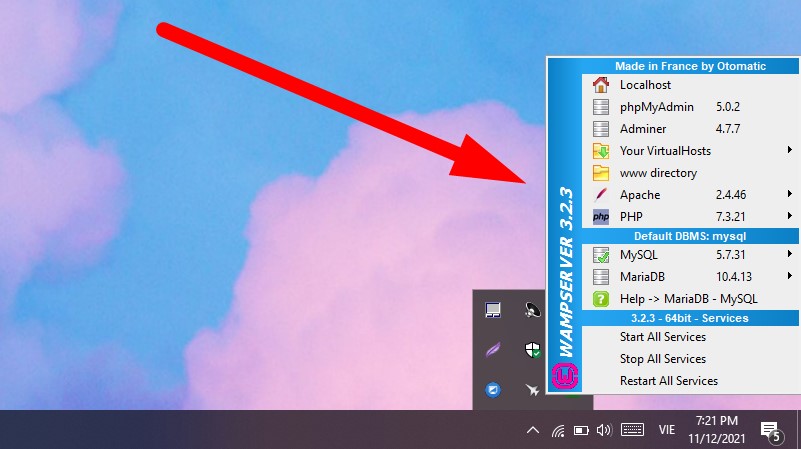Click the Adminer database icon
Viewport: 801px width, 449px height.
(x=601, y=129)
